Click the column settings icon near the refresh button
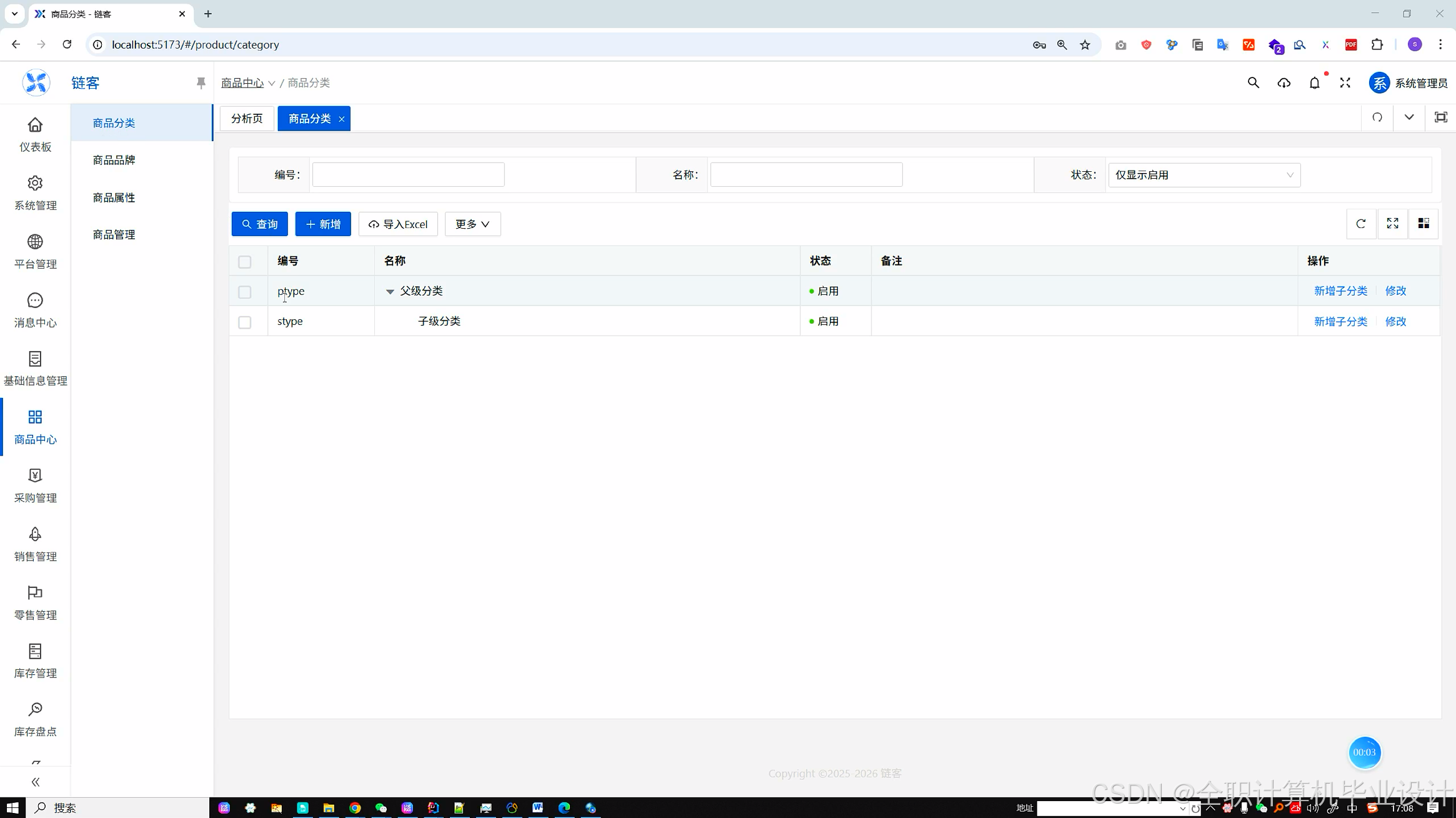The image size is (1456, 818). (1424, 223)
